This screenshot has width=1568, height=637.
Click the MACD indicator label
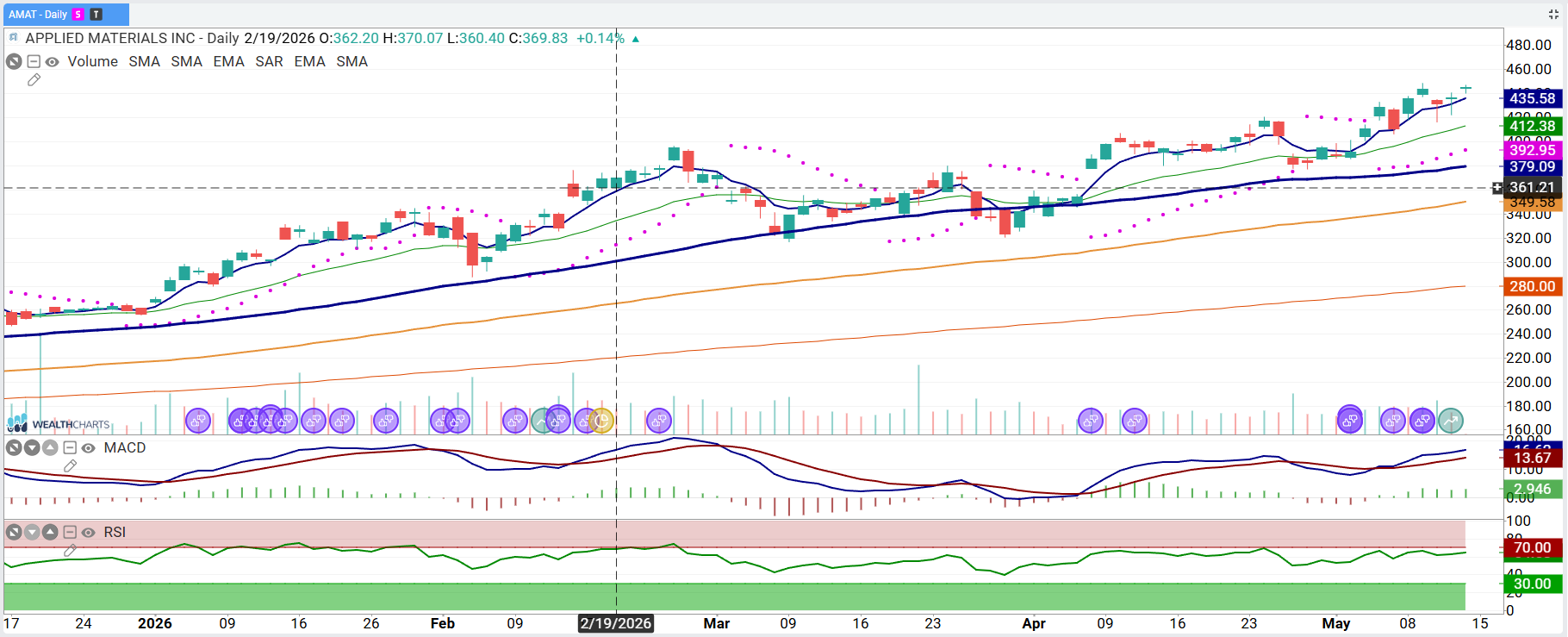(x=125, y=447)
